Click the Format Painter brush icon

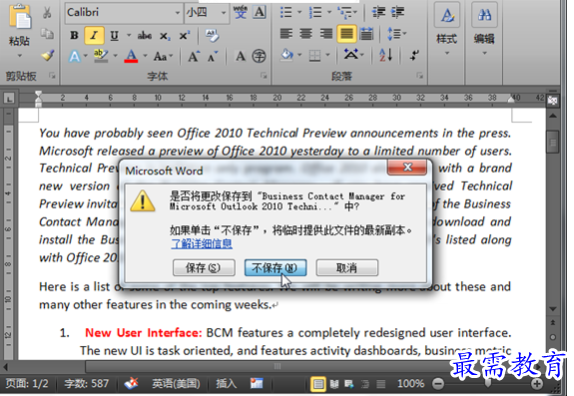tap(48, 56)
